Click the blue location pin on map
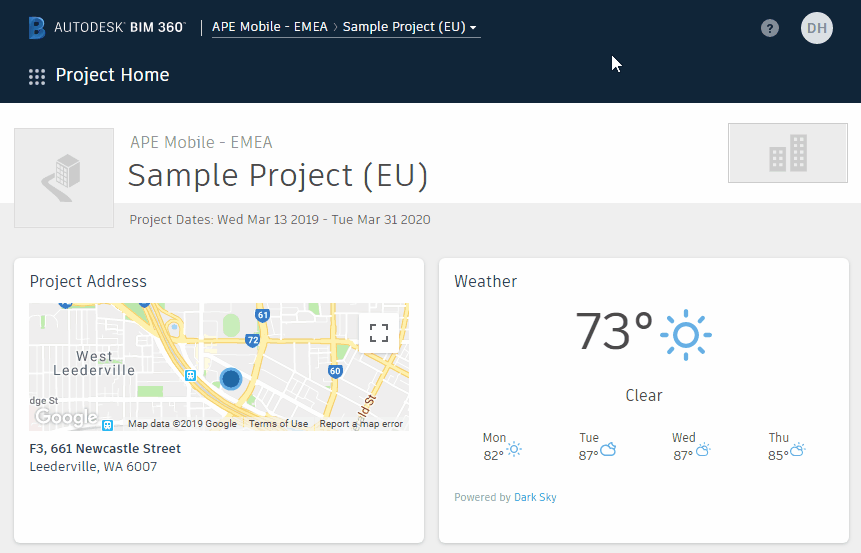This screenshot has width=861, height=553. (x=231, y=379)
